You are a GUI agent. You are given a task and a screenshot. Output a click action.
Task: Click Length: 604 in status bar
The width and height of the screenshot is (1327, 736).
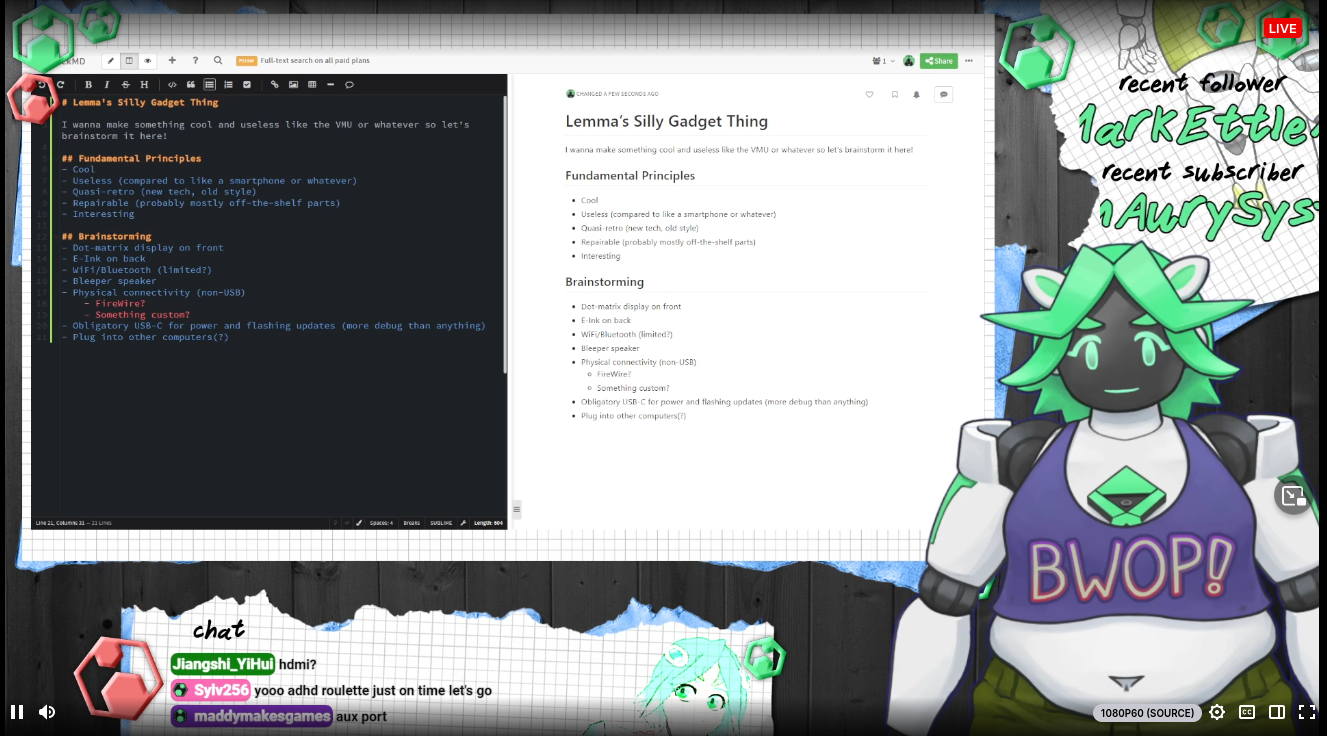[488, 523]
